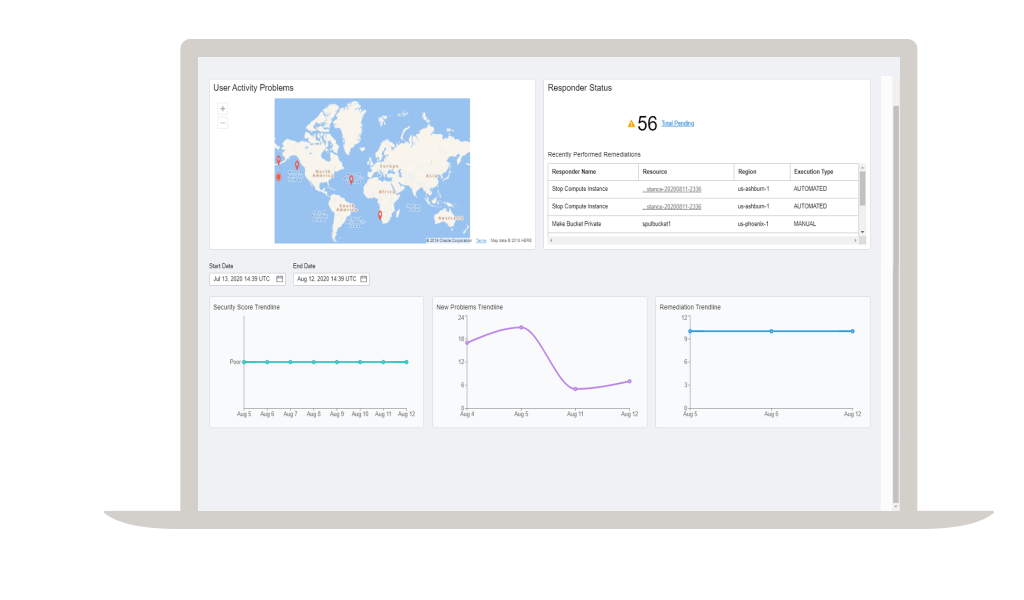Screen dimensions: 1024x600
Task: Click the Aug 12 point on Security Score Trendline
Action: [406, 362]
